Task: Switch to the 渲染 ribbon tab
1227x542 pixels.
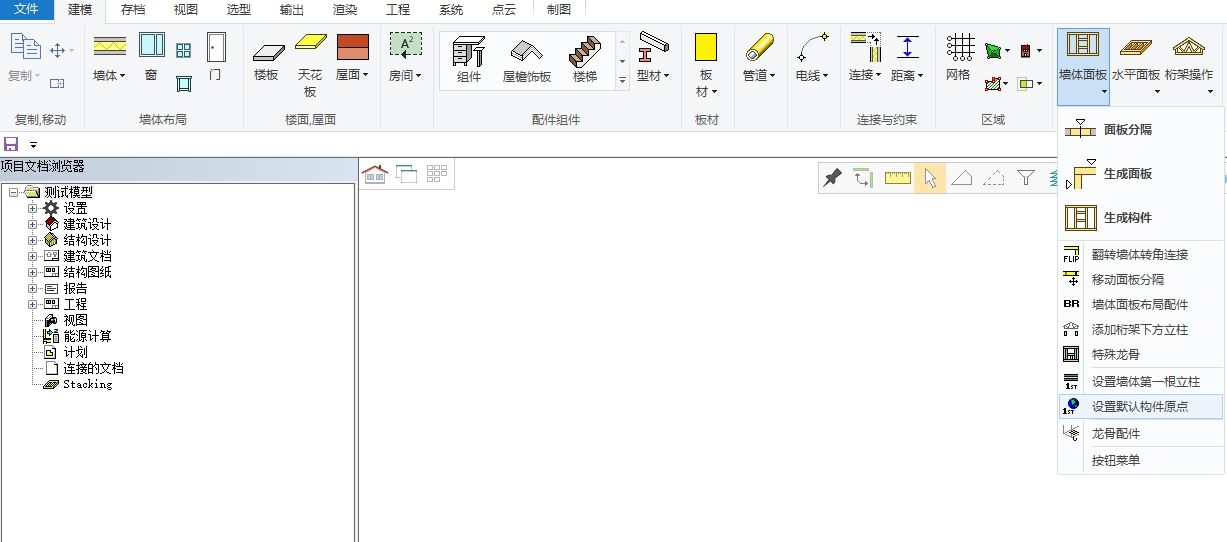Action: point(345,9)
